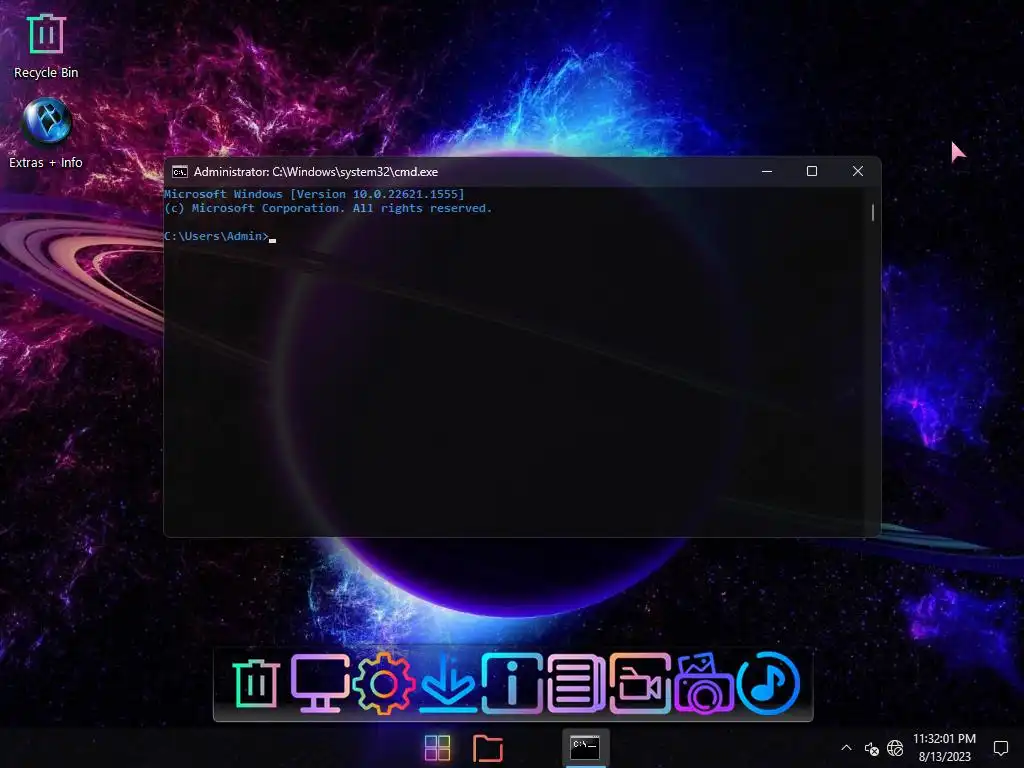Close the Administrator cmd.exe window
1024x768 pixels.
[858, 171]
